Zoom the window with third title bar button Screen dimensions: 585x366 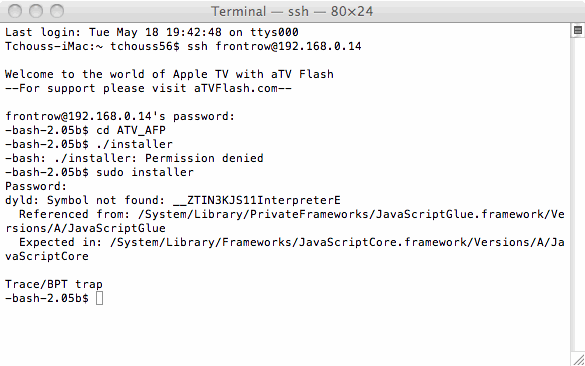tap(57, 11)
